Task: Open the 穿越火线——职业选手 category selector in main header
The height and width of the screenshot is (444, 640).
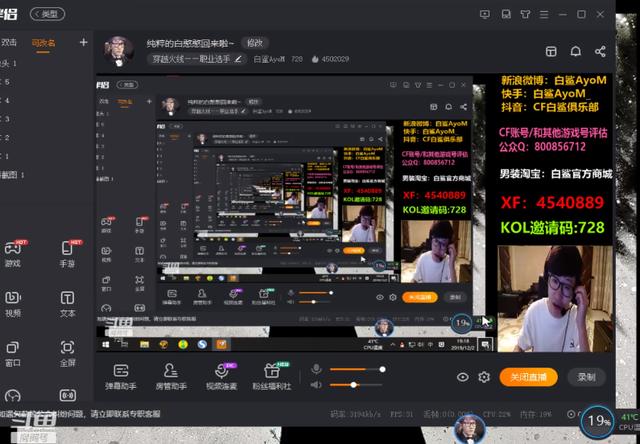Action: pos(197,59)
